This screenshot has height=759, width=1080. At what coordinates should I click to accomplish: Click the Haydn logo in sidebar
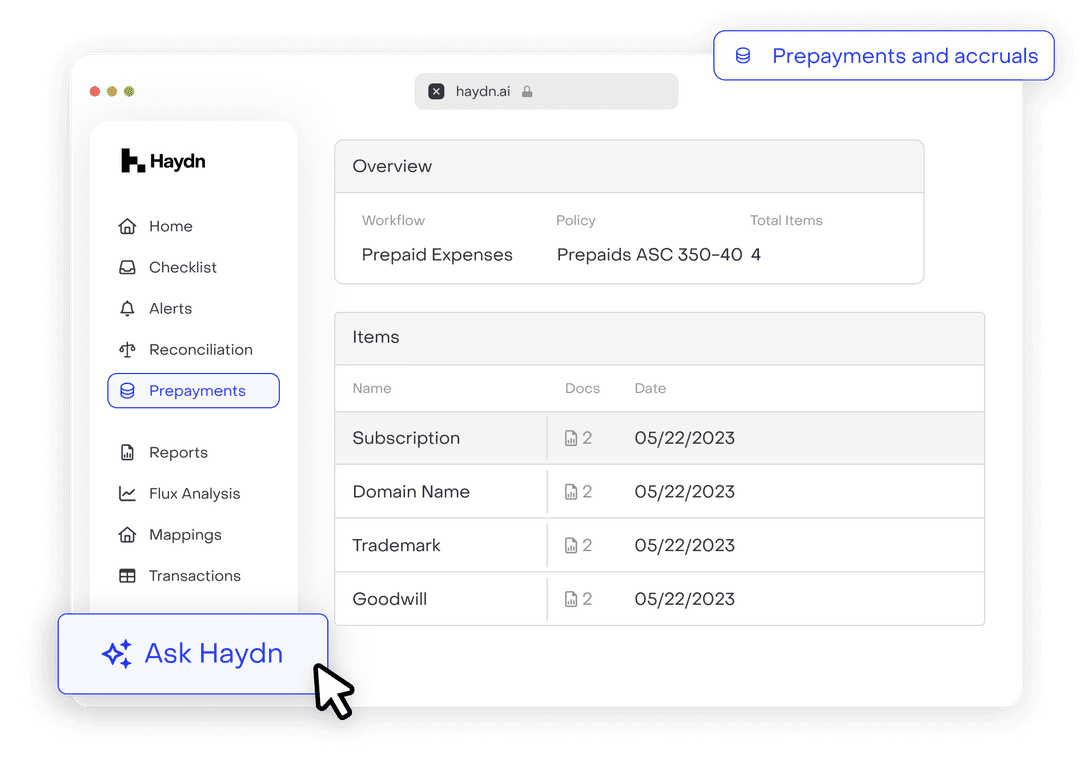tap(163, 161)
